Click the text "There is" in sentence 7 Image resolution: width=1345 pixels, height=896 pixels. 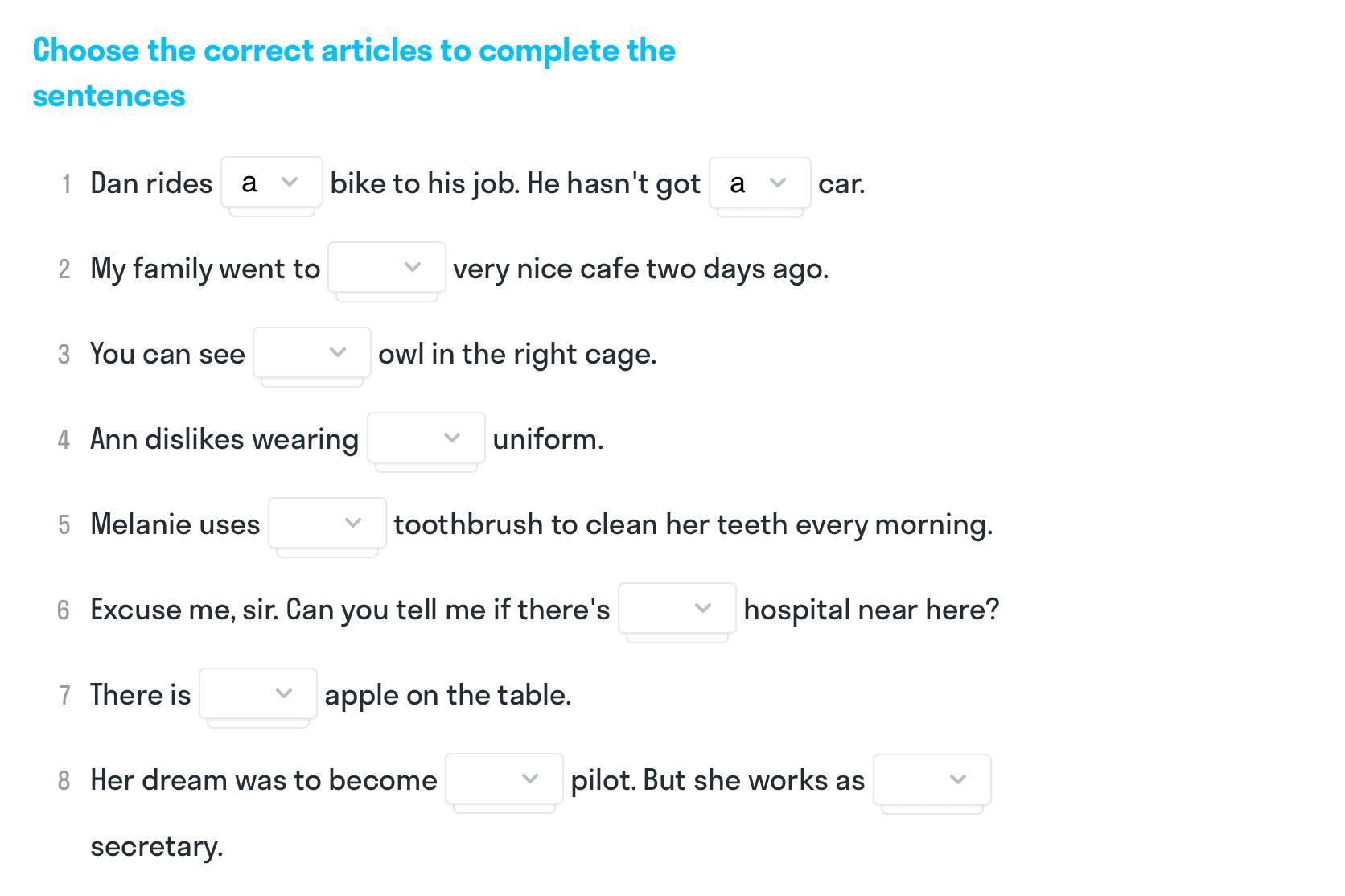click(141, 695)
